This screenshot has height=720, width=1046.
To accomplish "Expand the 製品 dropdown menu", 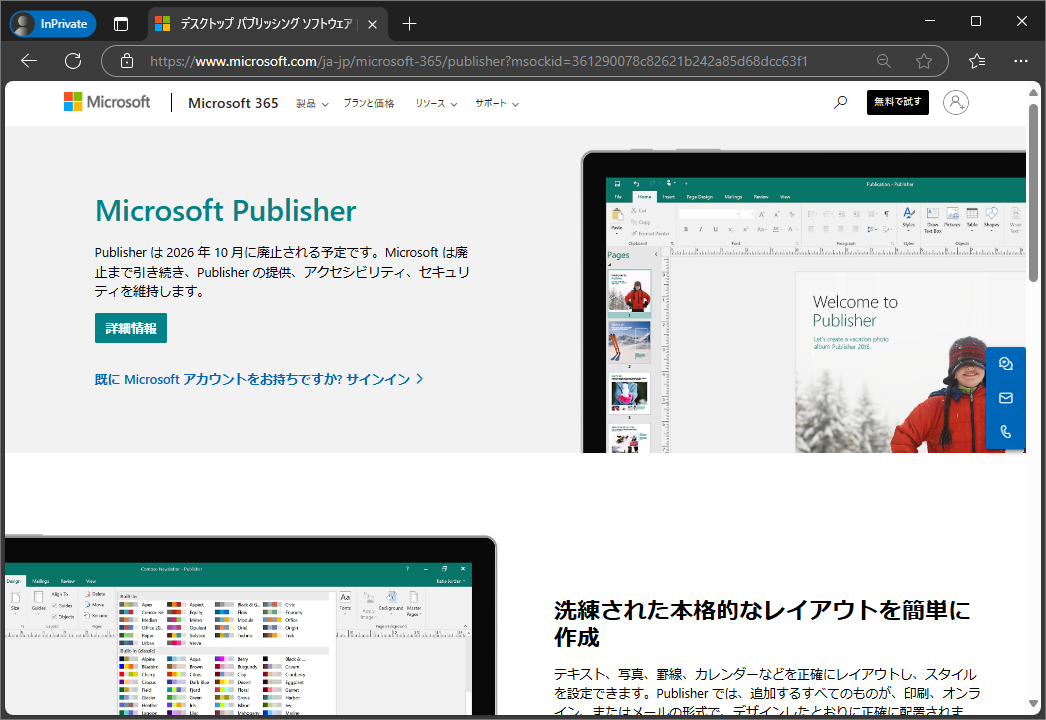I will [x=312, y=103].
